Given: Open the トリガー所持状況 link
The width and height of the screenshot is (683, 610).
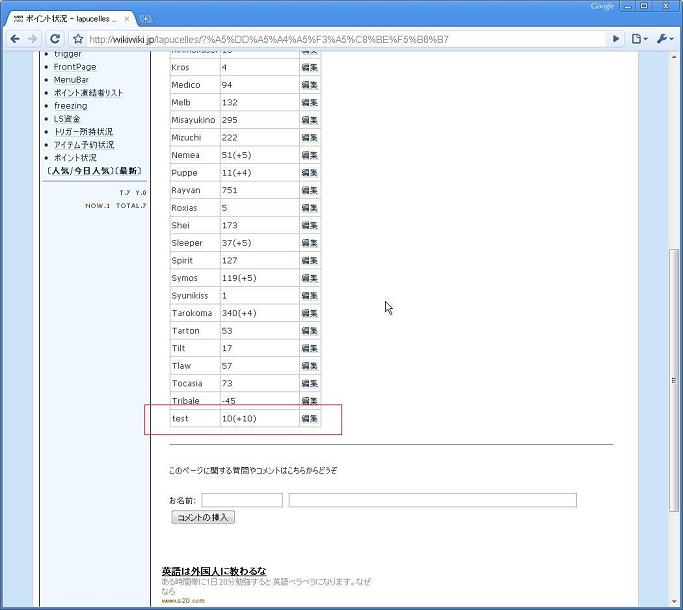Looking at the screenshot, I should (x=83, y=132).
